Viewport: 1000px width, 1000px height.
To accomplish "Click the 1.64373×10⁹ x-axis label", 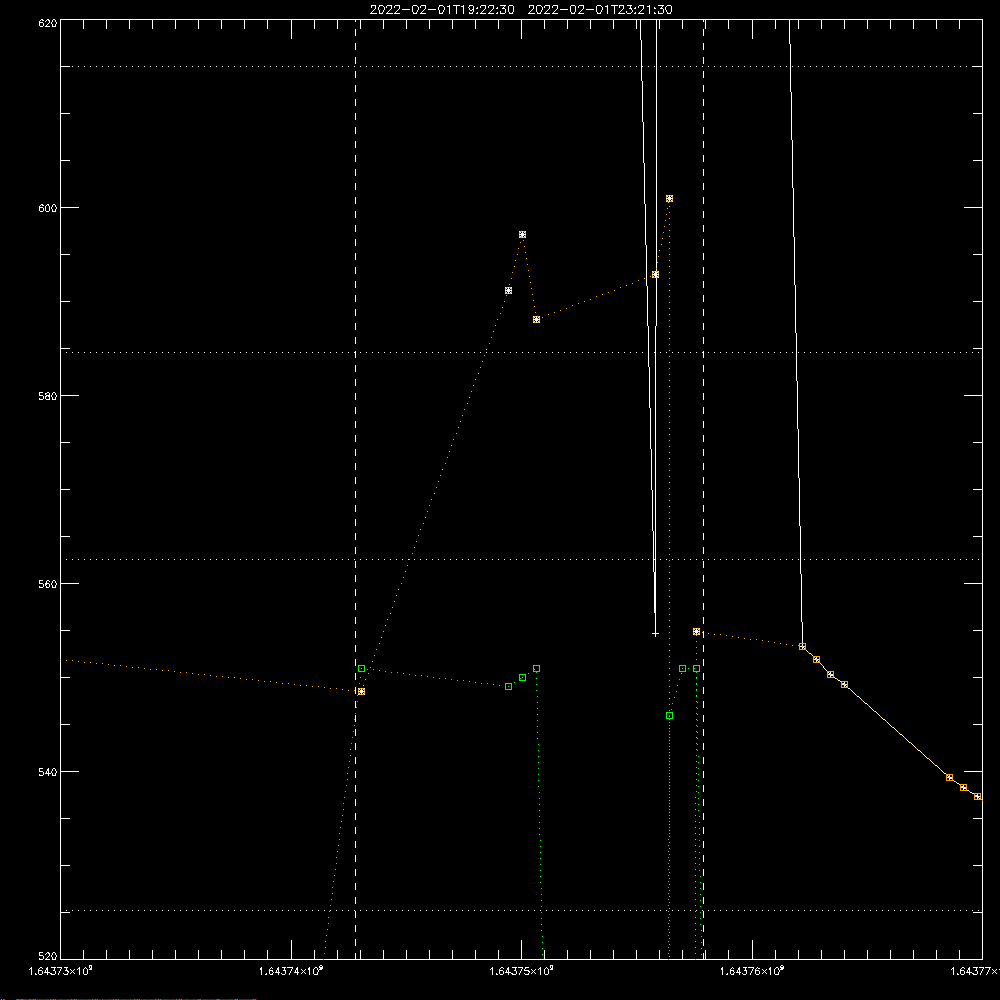I will click(61, 971).
